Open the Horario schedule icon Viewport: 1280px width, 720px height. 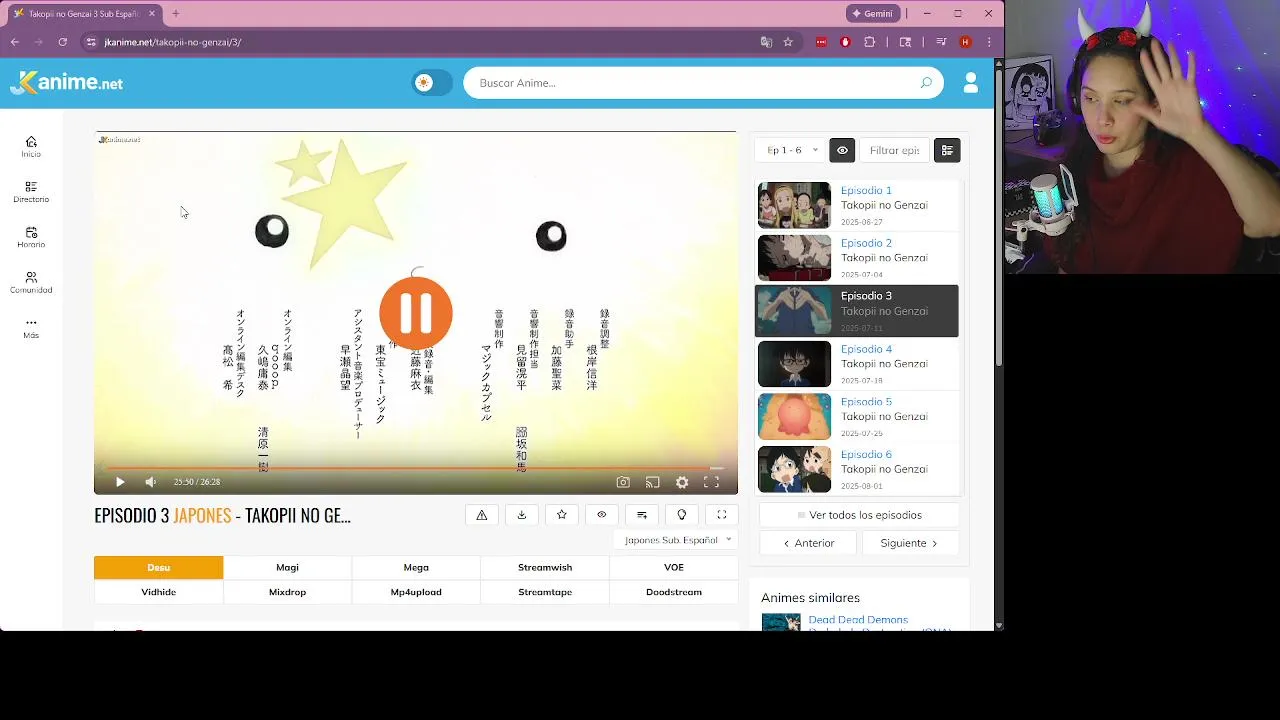(31, 237)
